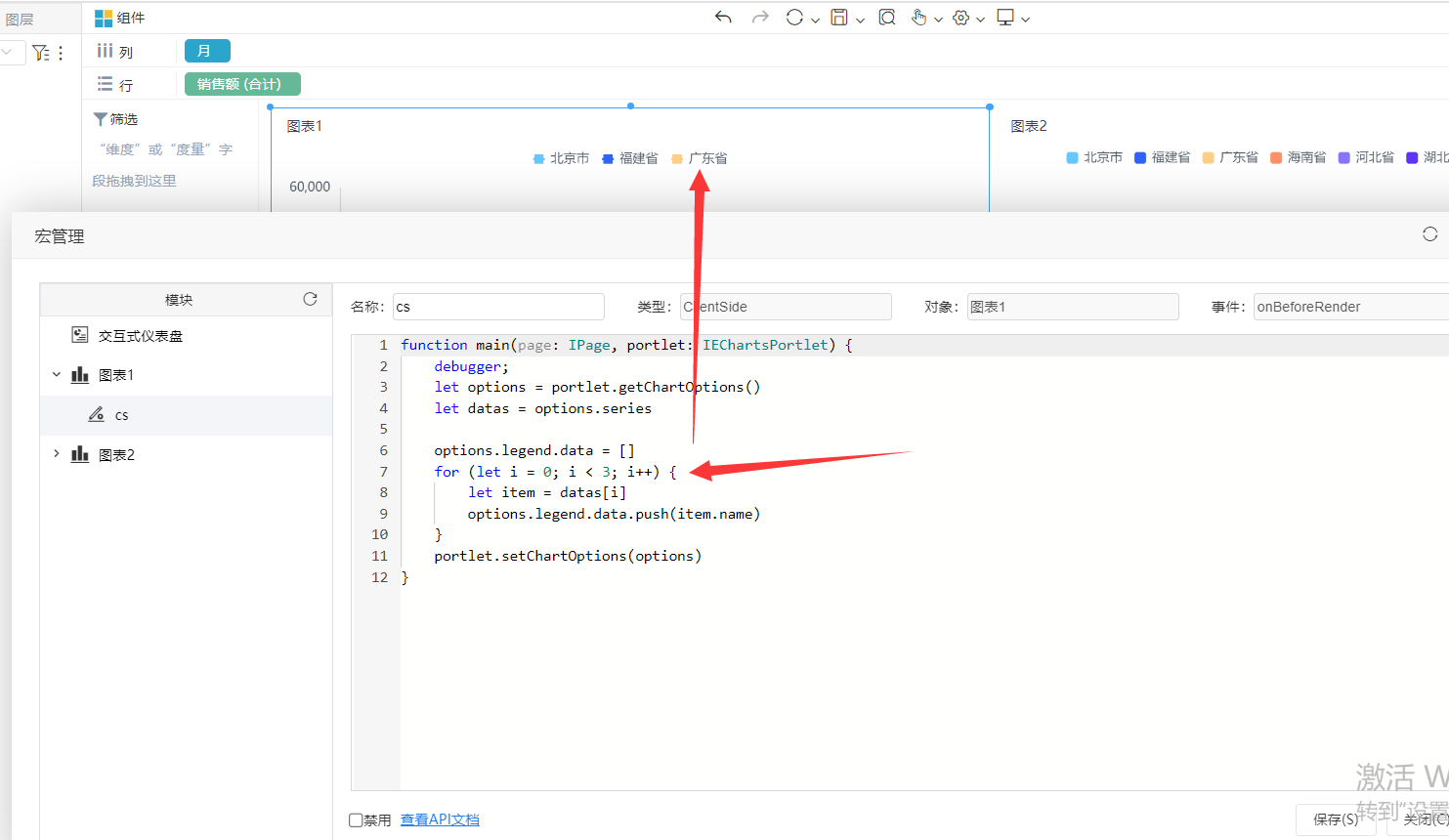The height and width of the screenshot is (840, 1449).
Task: Click the bar chart icon beside 图表1
Action: (80, 375)
